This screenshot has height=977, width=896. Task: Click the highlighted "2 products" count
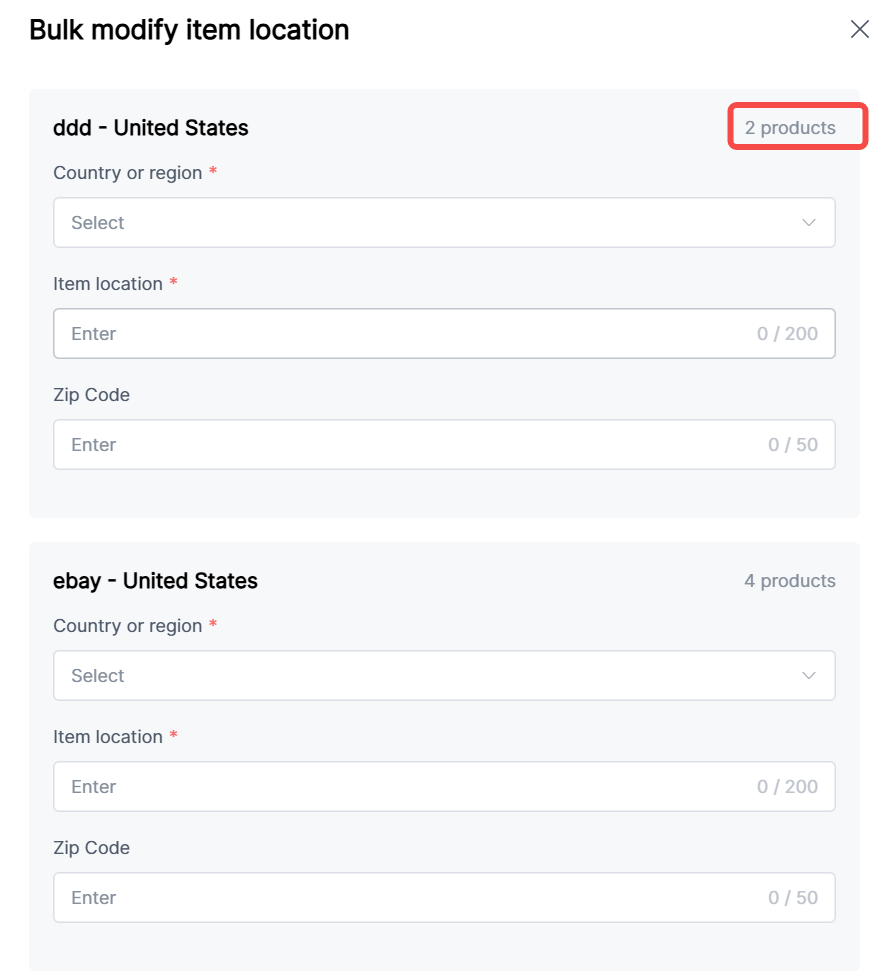[x=790, y=128]
